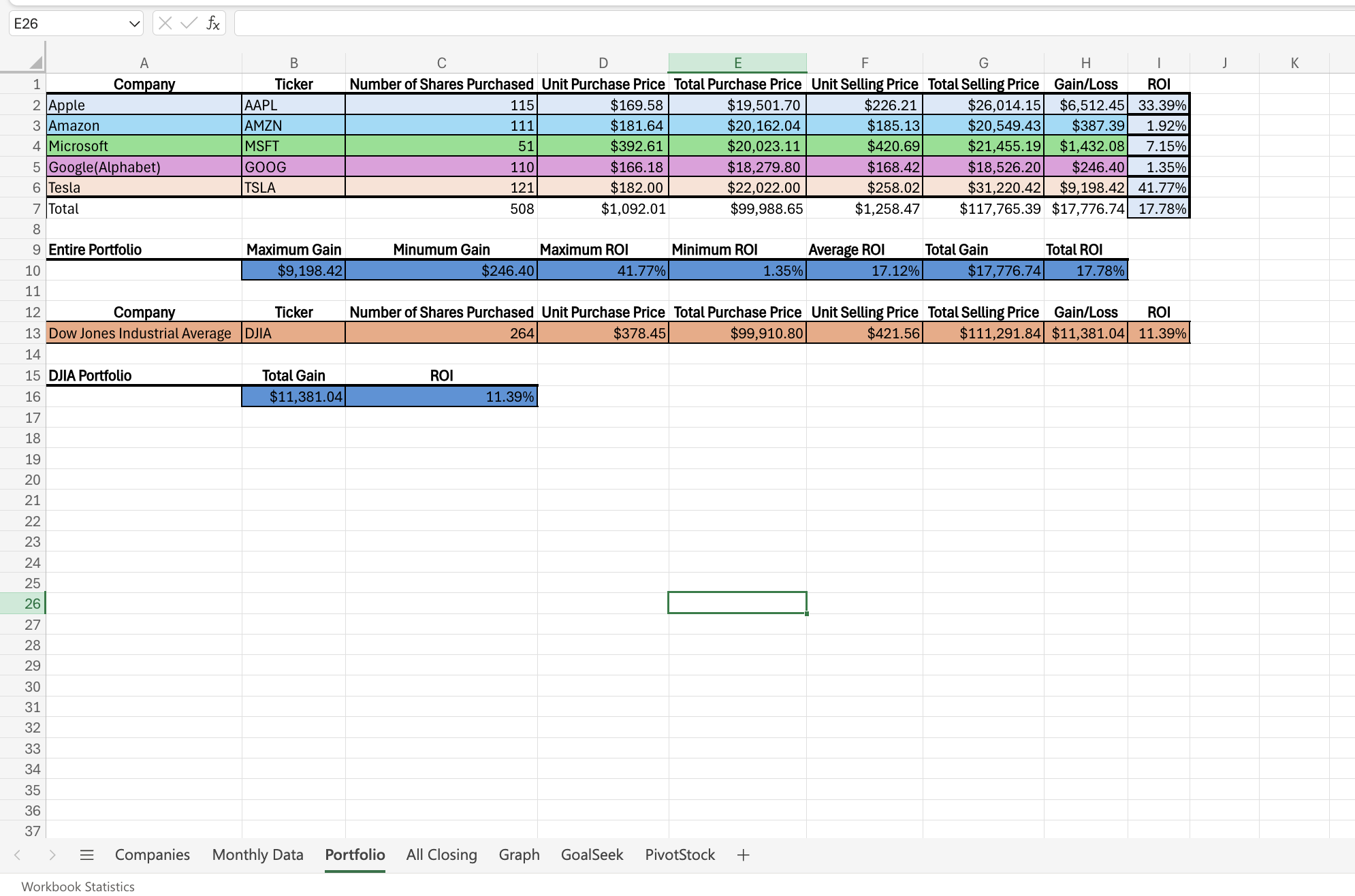Click the Insert Function (fx) icon

pos(213,23)
